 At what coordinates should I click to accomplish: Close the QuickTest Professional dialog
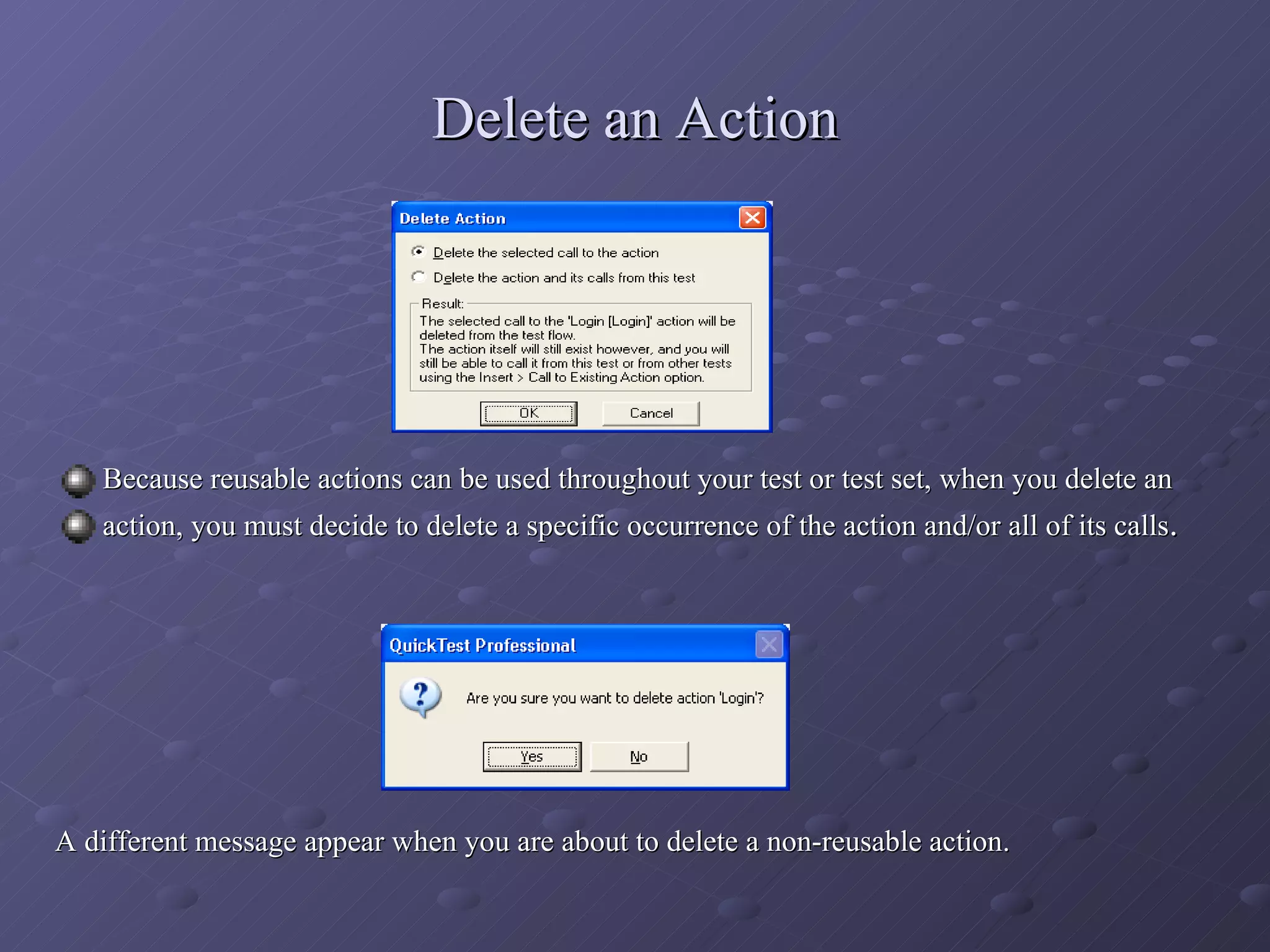click(x=769, y=645)
